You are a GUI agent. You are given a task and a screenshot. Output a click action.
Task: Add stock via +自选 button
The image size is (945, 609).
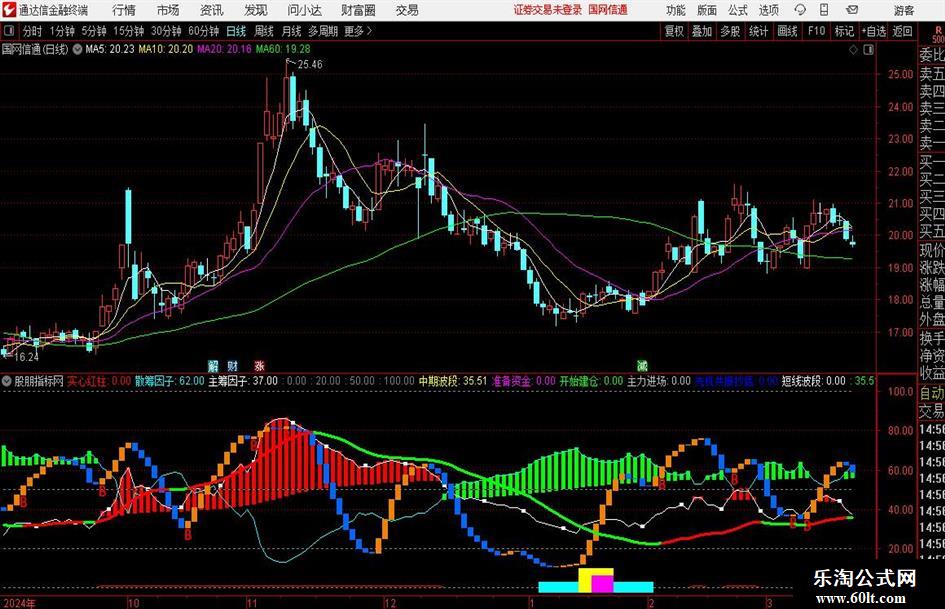(874, 31)
